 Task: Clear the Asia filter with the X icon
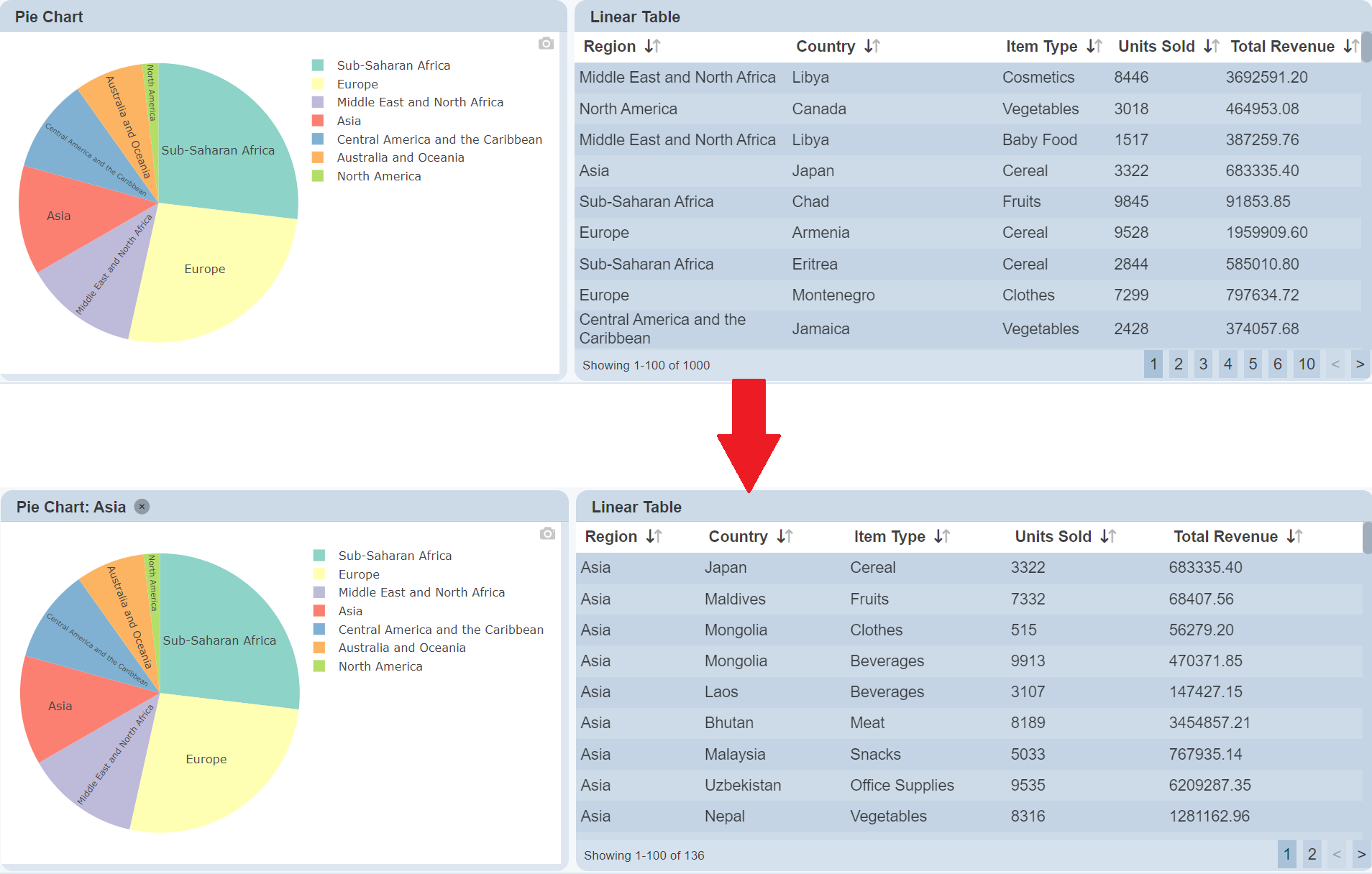click(x=142, y=507)
